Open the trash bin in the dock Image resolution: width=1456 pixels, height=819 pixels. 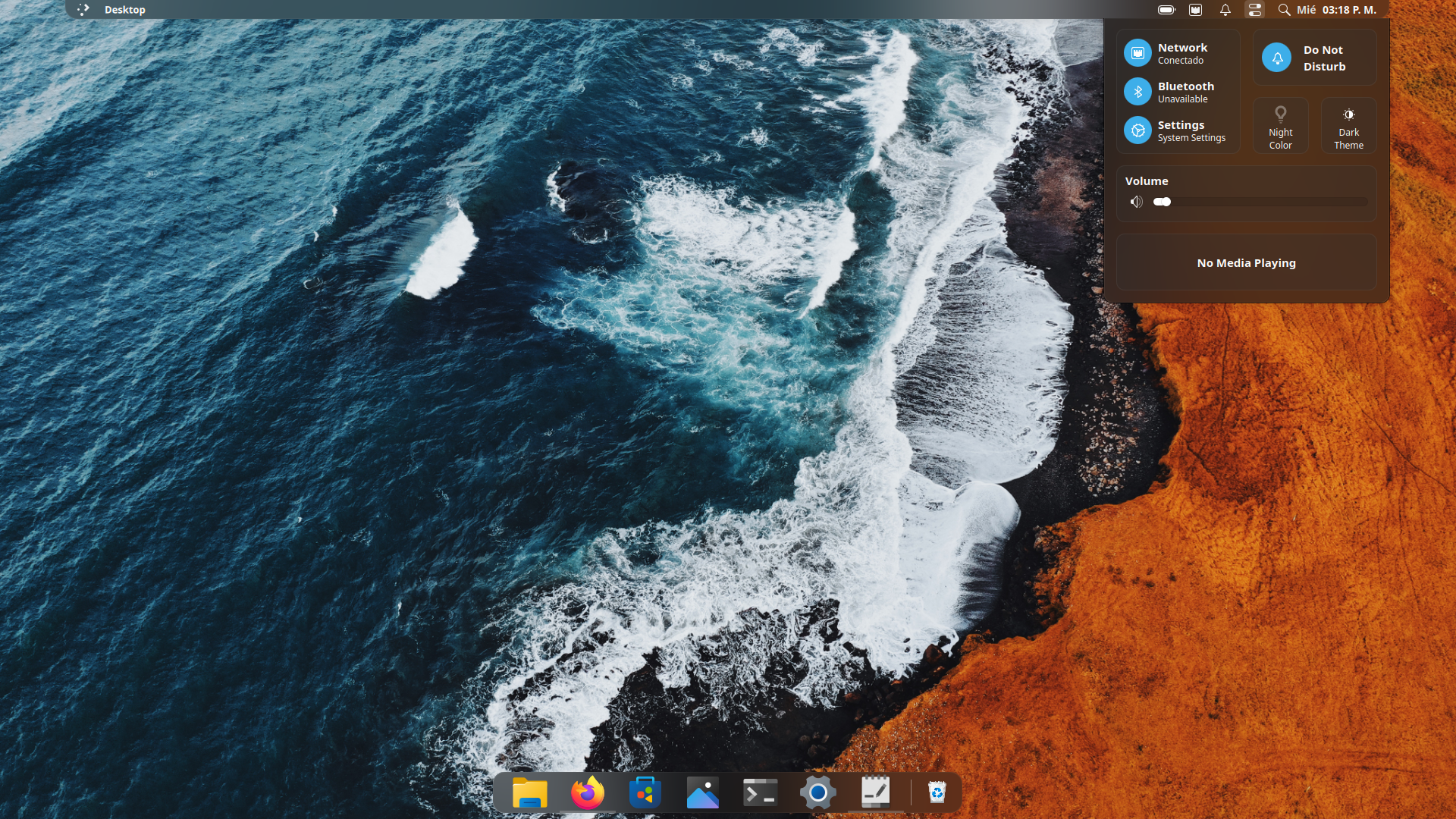click(937, 793)
